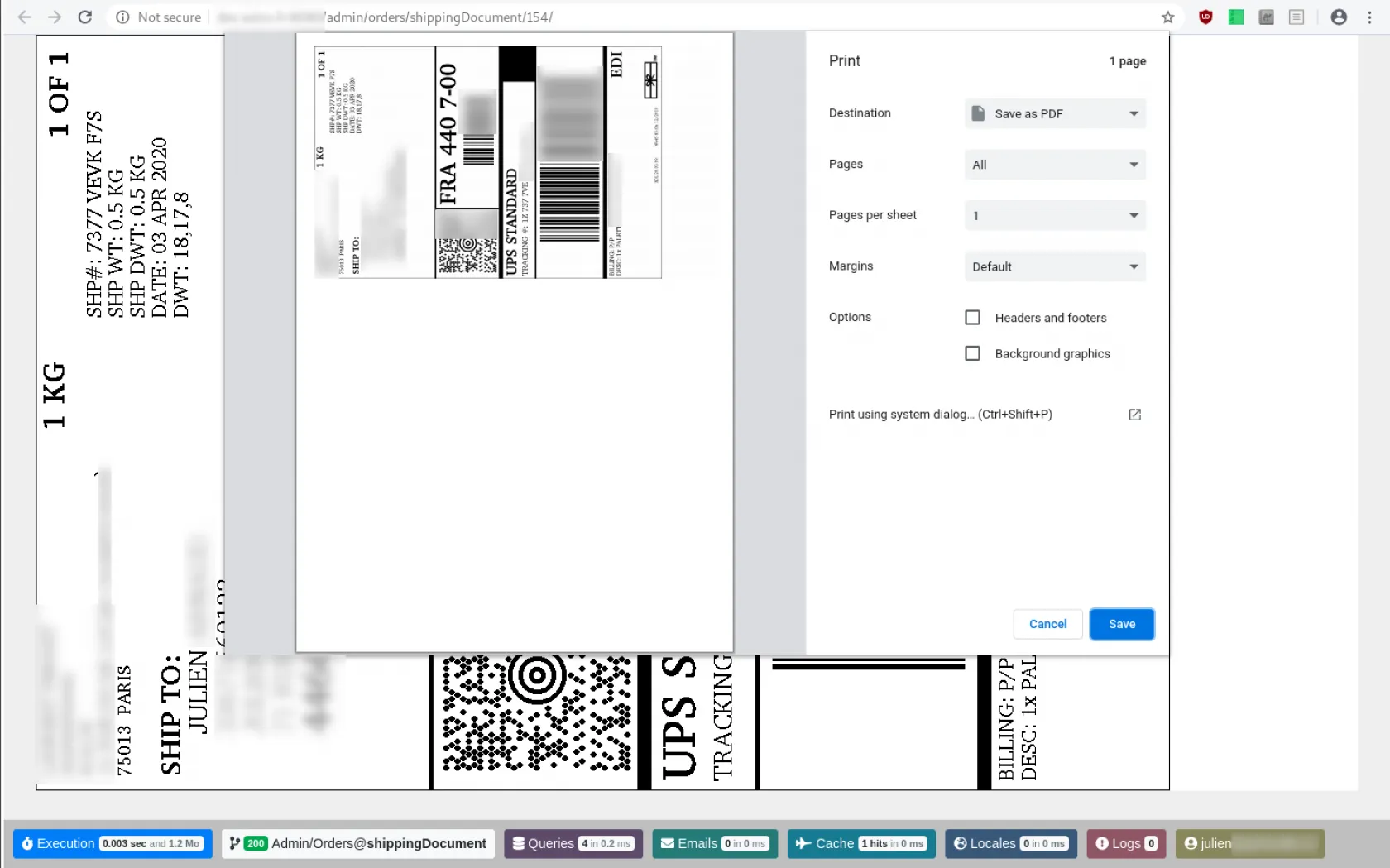Viewport: 1390px width, 868px height.
Task: Enable Headers and footers checkbox
Action: coord(972,318)
